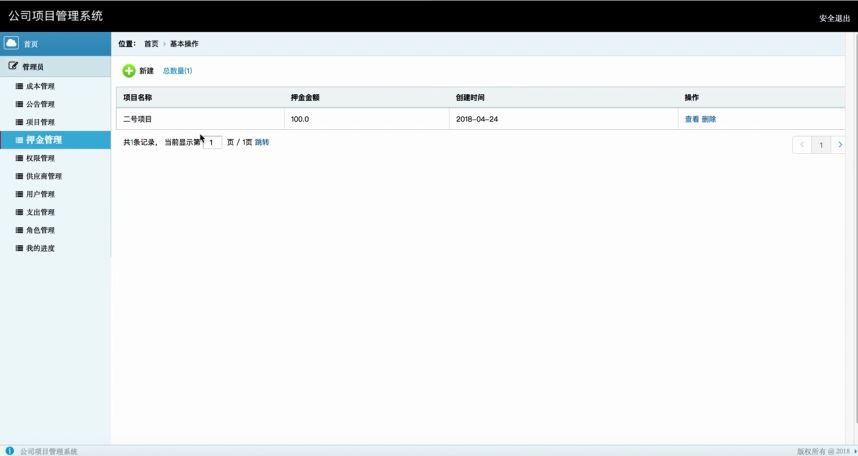Viewport: 858px width, 456px height.
Task: Click the 公司项目管理系统 header title
Action: click(55, 16)
